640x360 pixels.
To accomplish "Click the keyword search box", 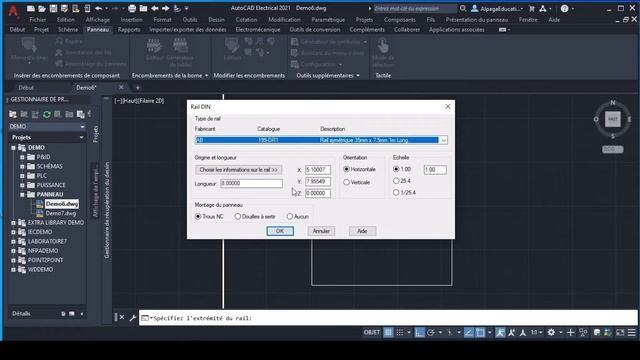I will coord(415,8).
